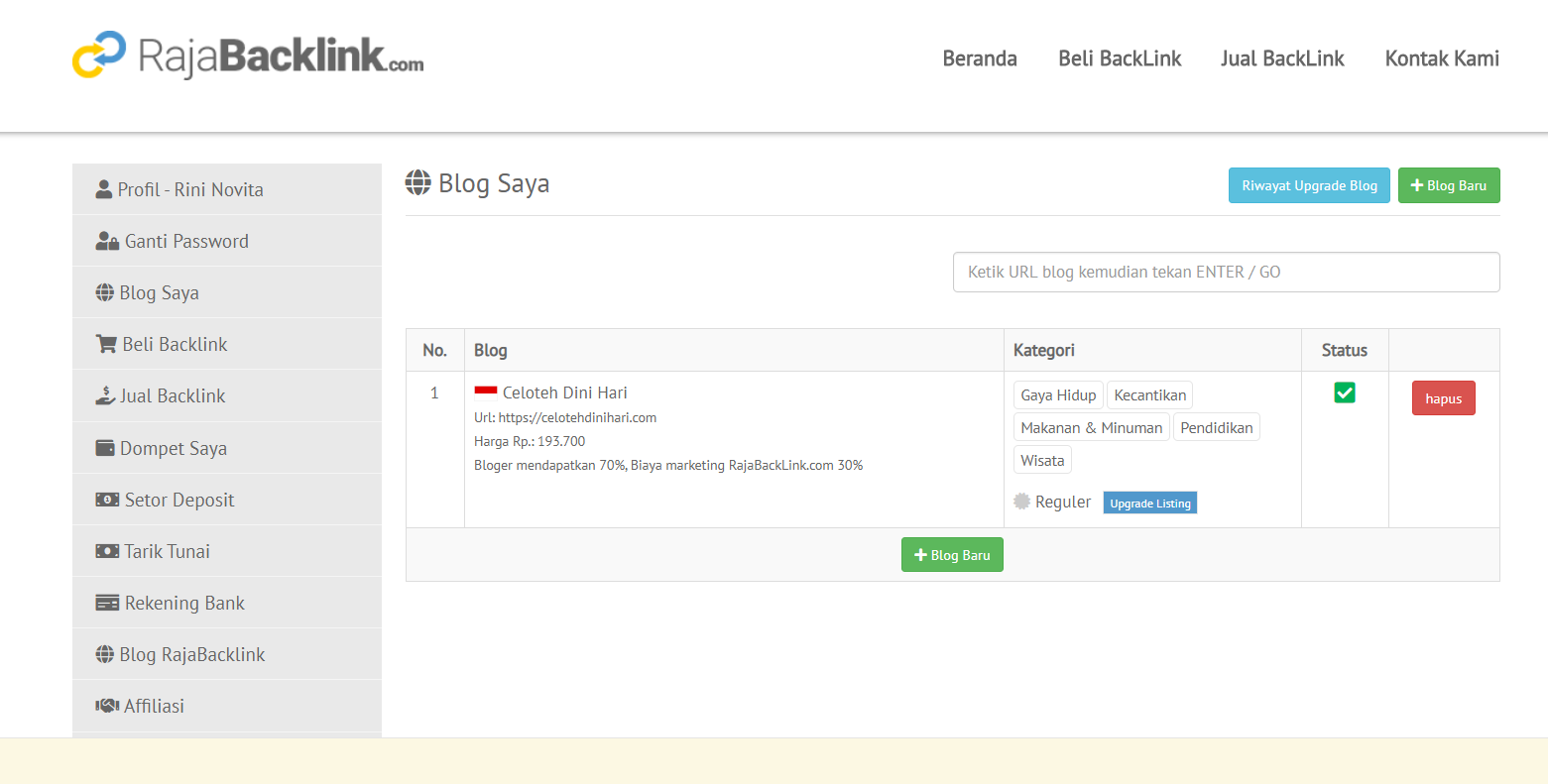Open Kontak Kami in the top navigation
Screen dimensions: 1548x784
point(1442,58)
